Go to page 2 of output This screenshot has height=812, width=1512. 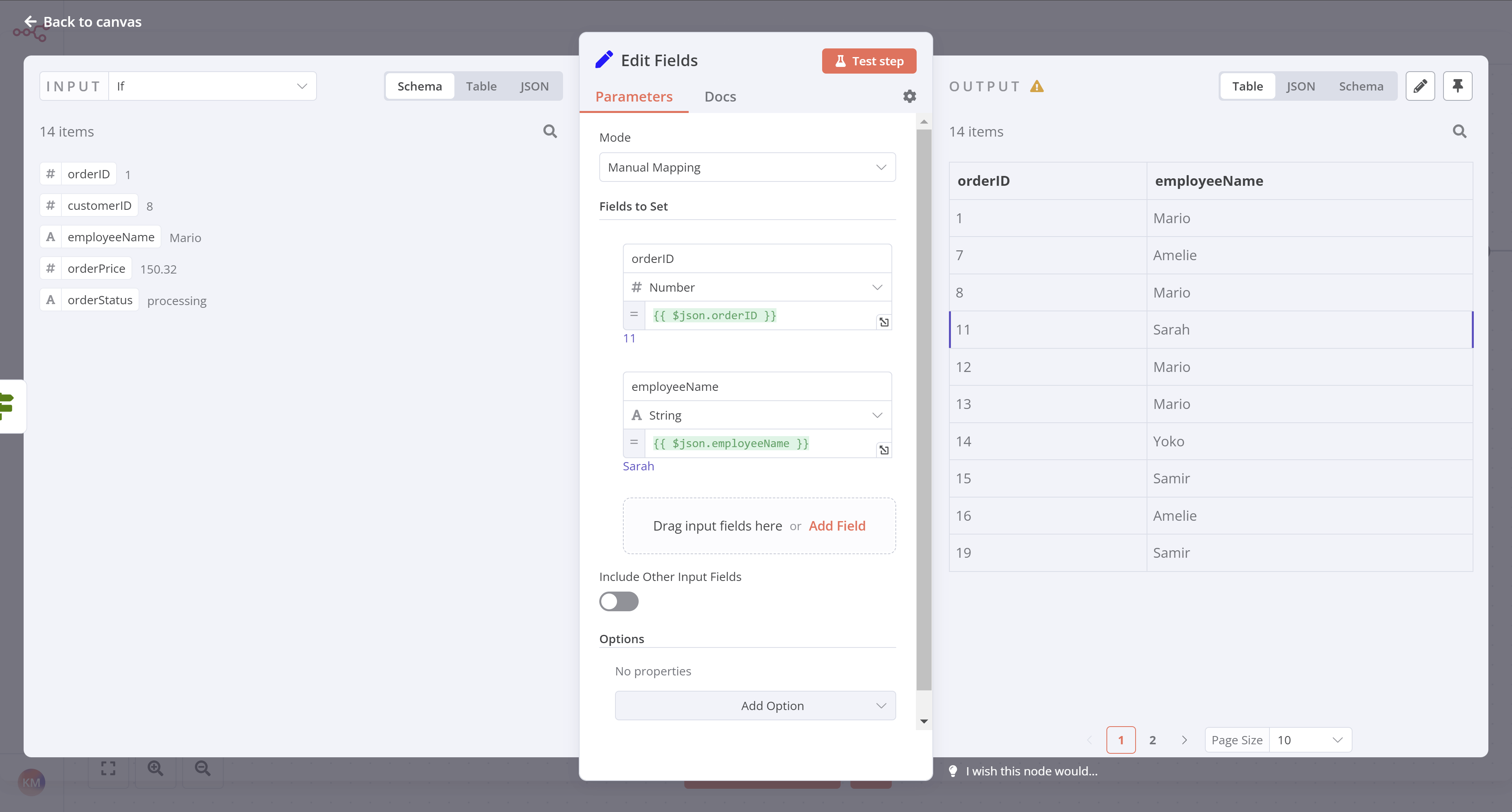(1152, 739)
